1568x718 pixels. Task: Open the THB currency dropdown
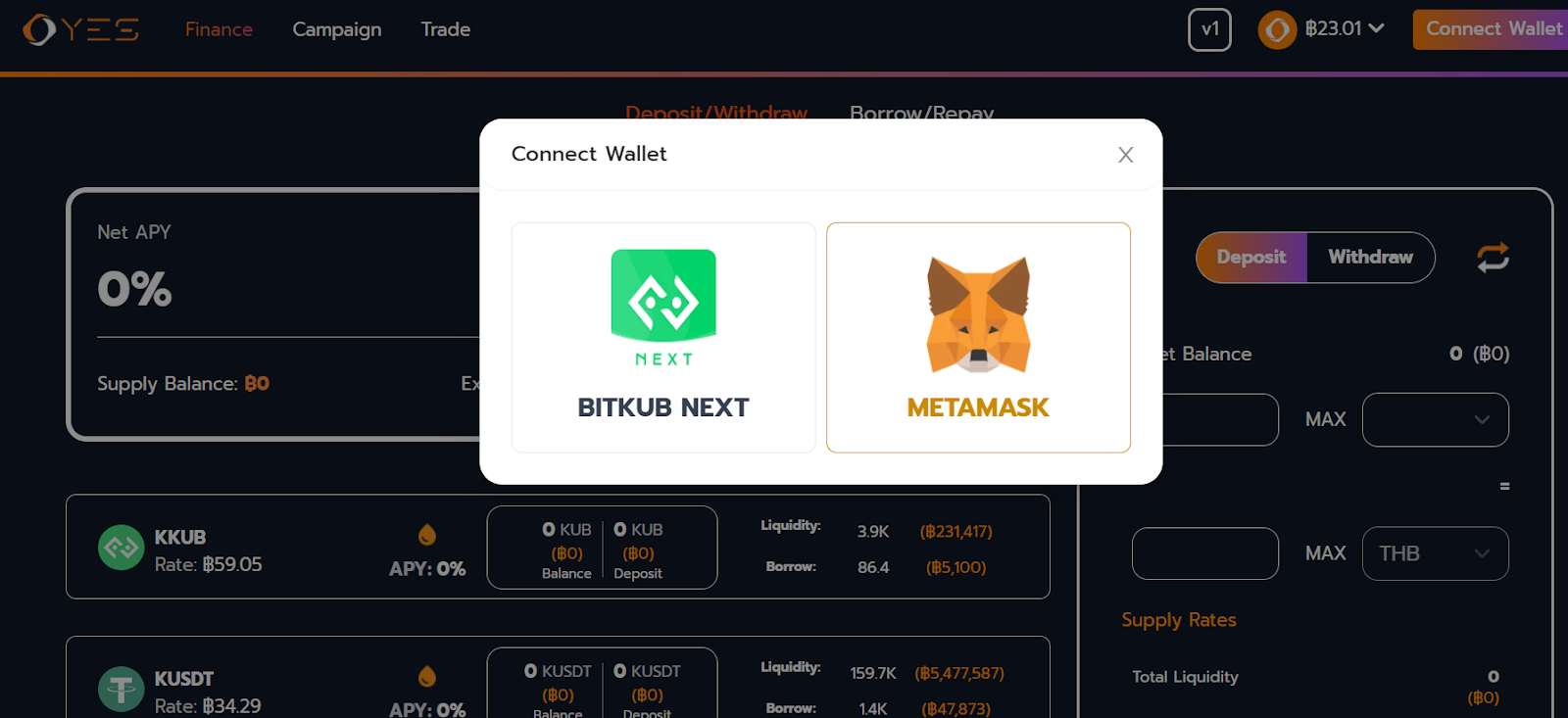click(x=1435, y=553)
